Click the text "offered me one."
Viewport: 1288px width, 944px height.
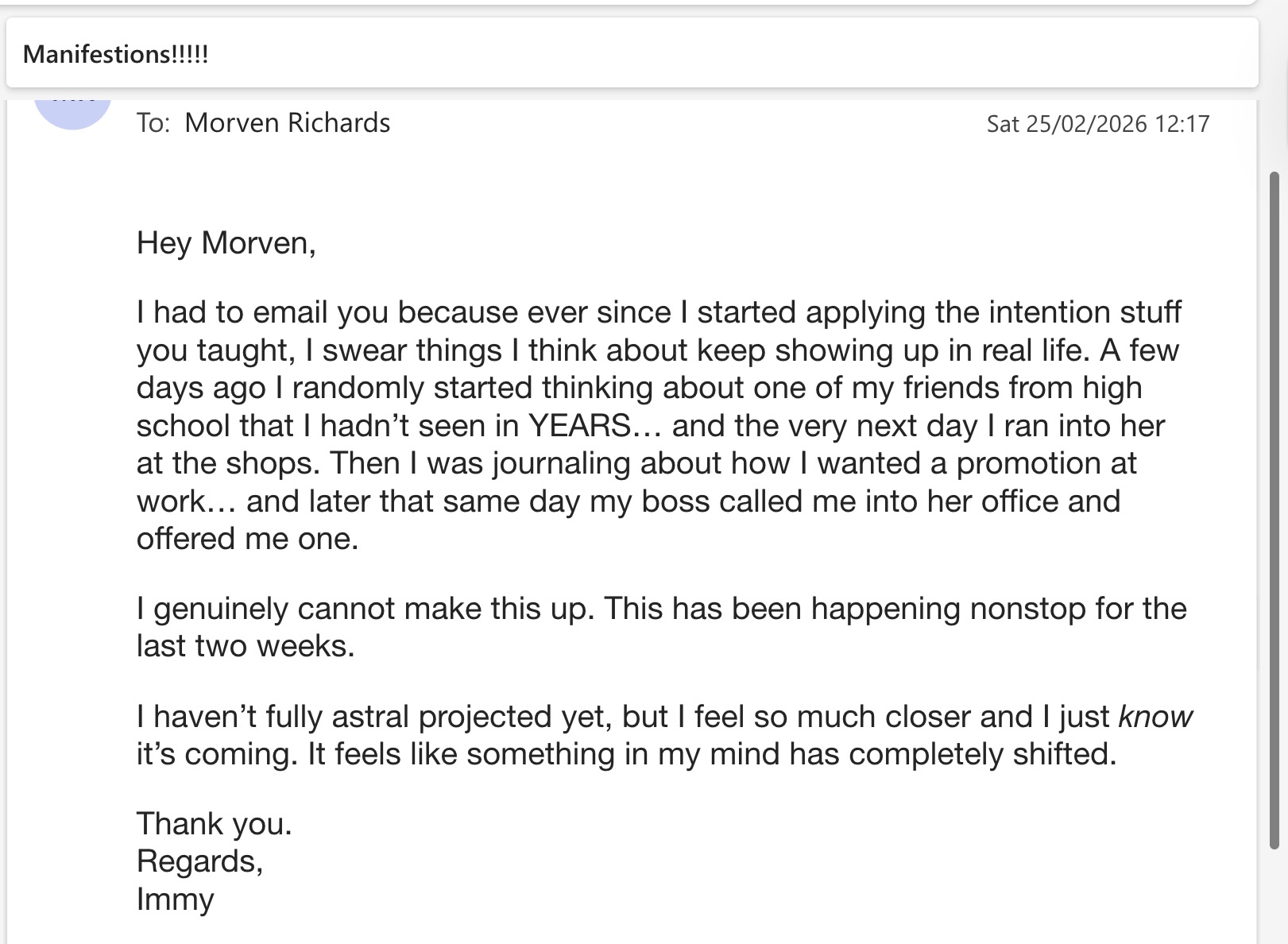click(x=248, y=540)
